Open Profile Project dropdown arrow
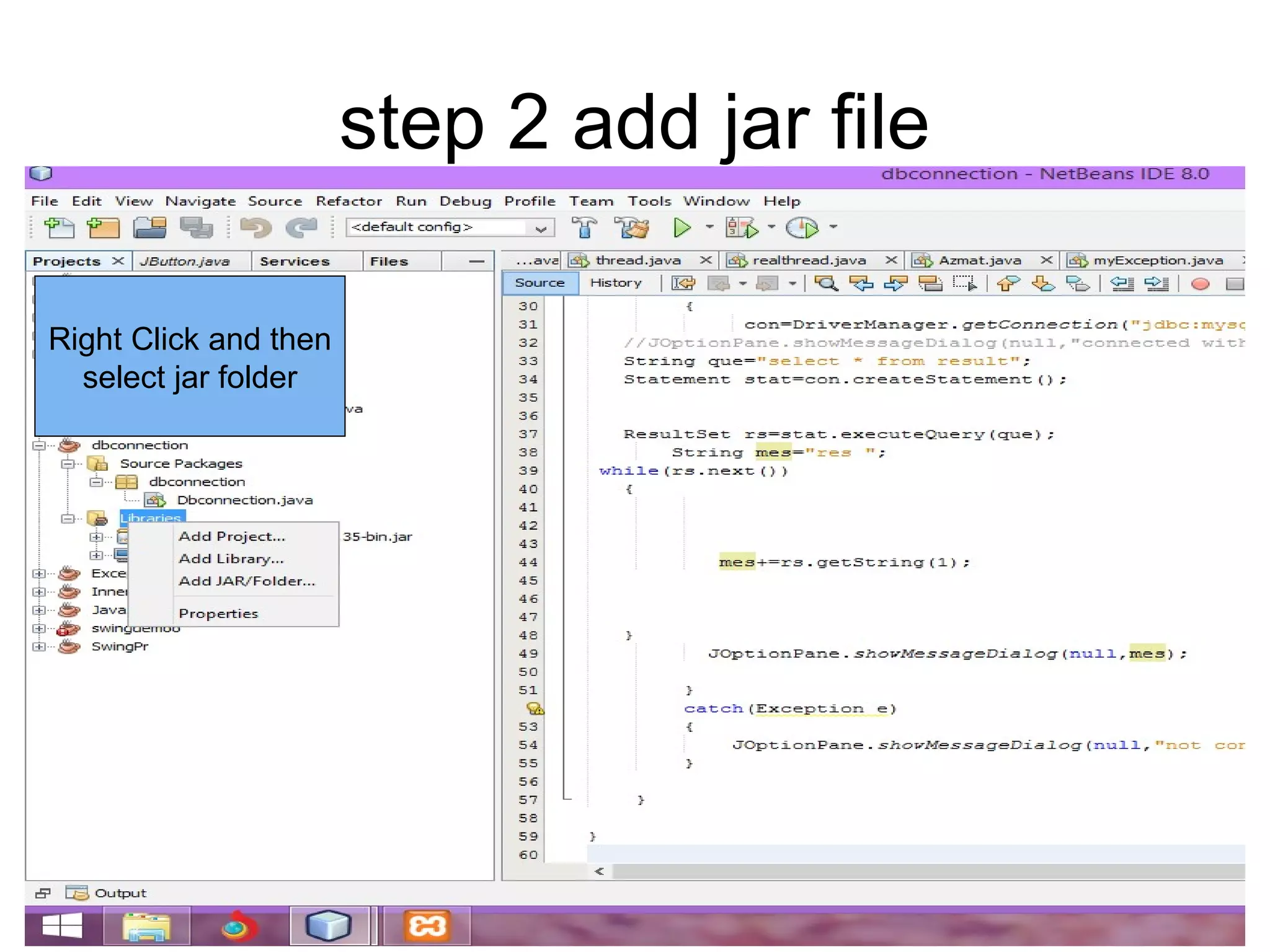 [833, 227]
